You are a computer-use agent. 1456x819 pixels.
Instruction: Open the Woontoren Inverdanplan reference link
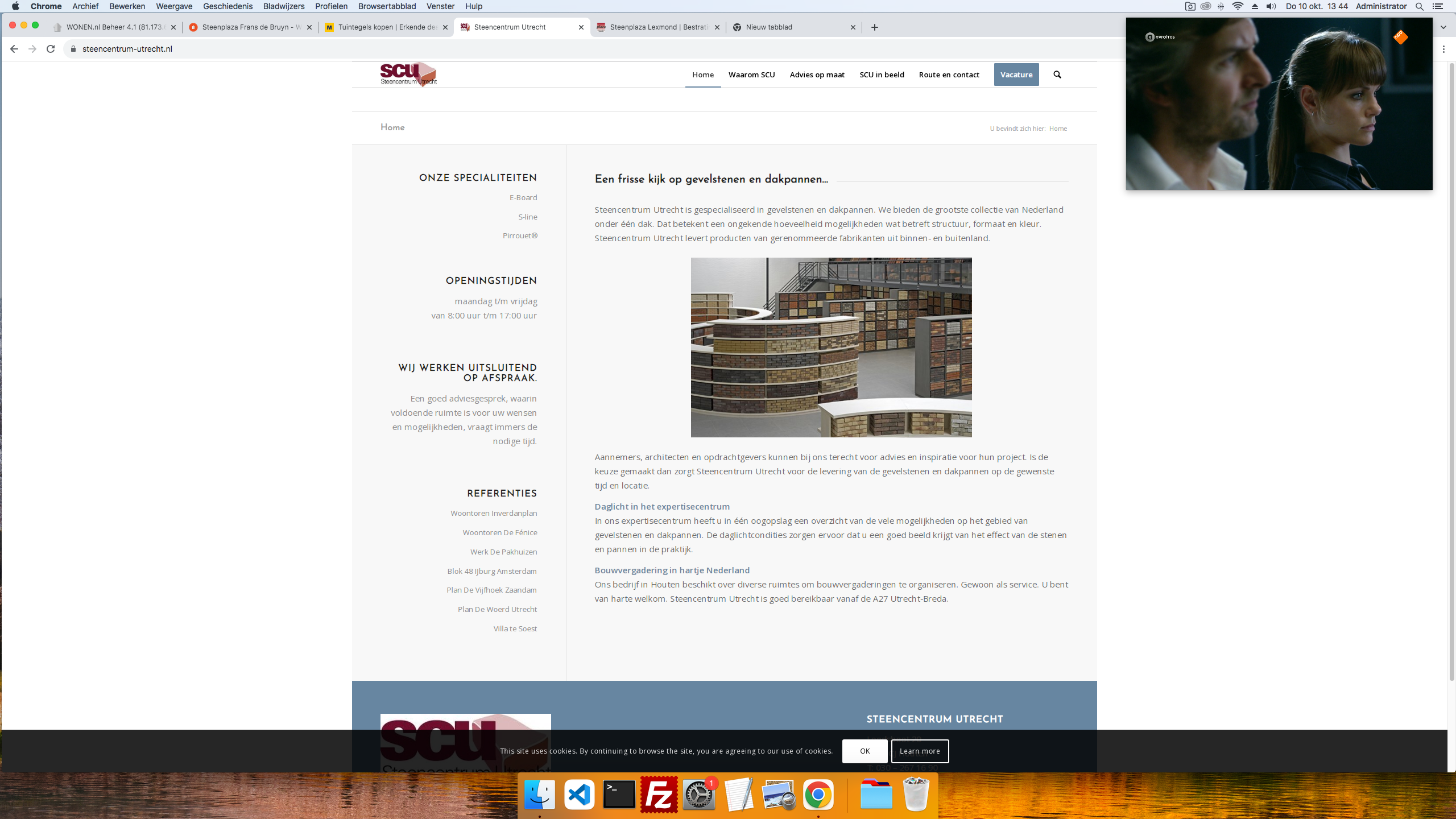494,513
